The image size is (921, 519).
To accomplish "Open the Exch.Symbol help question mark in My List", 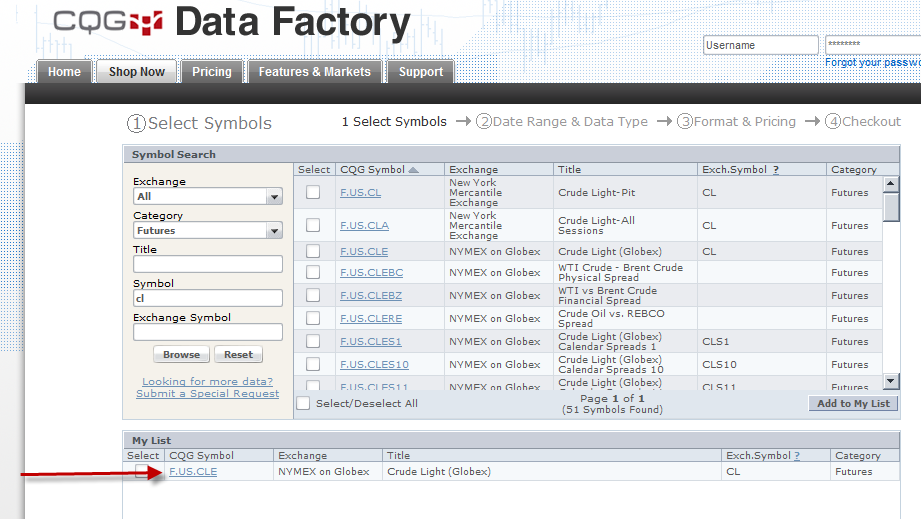I will pos(797,456).
